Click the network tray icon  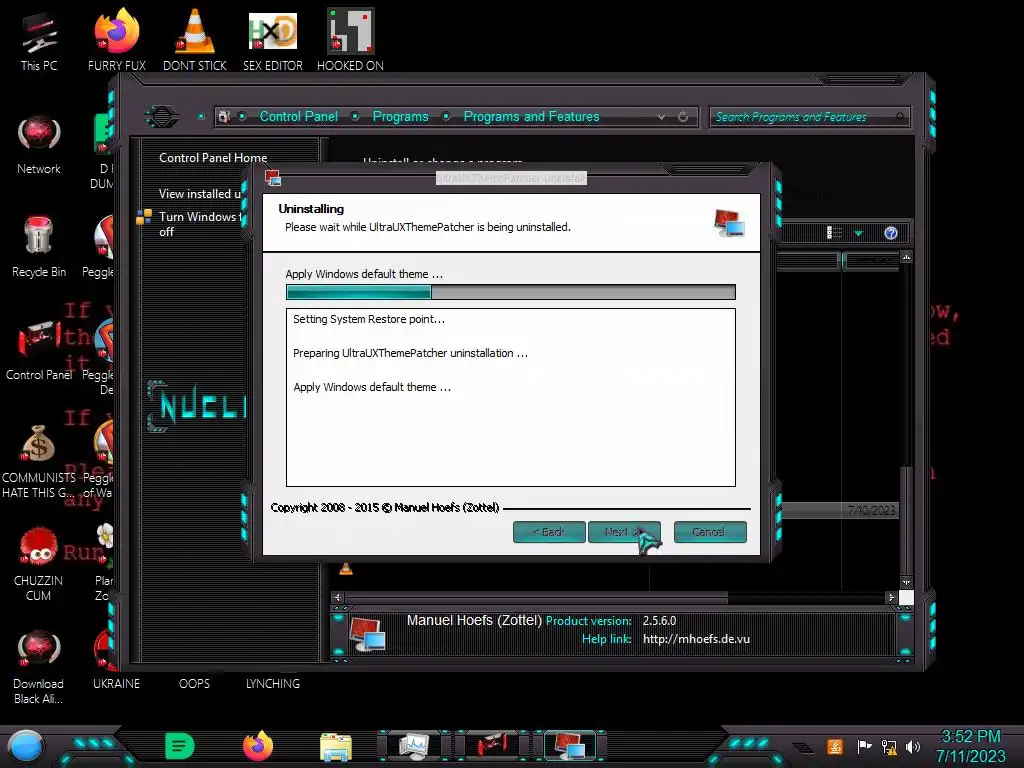tap(889, 746)
